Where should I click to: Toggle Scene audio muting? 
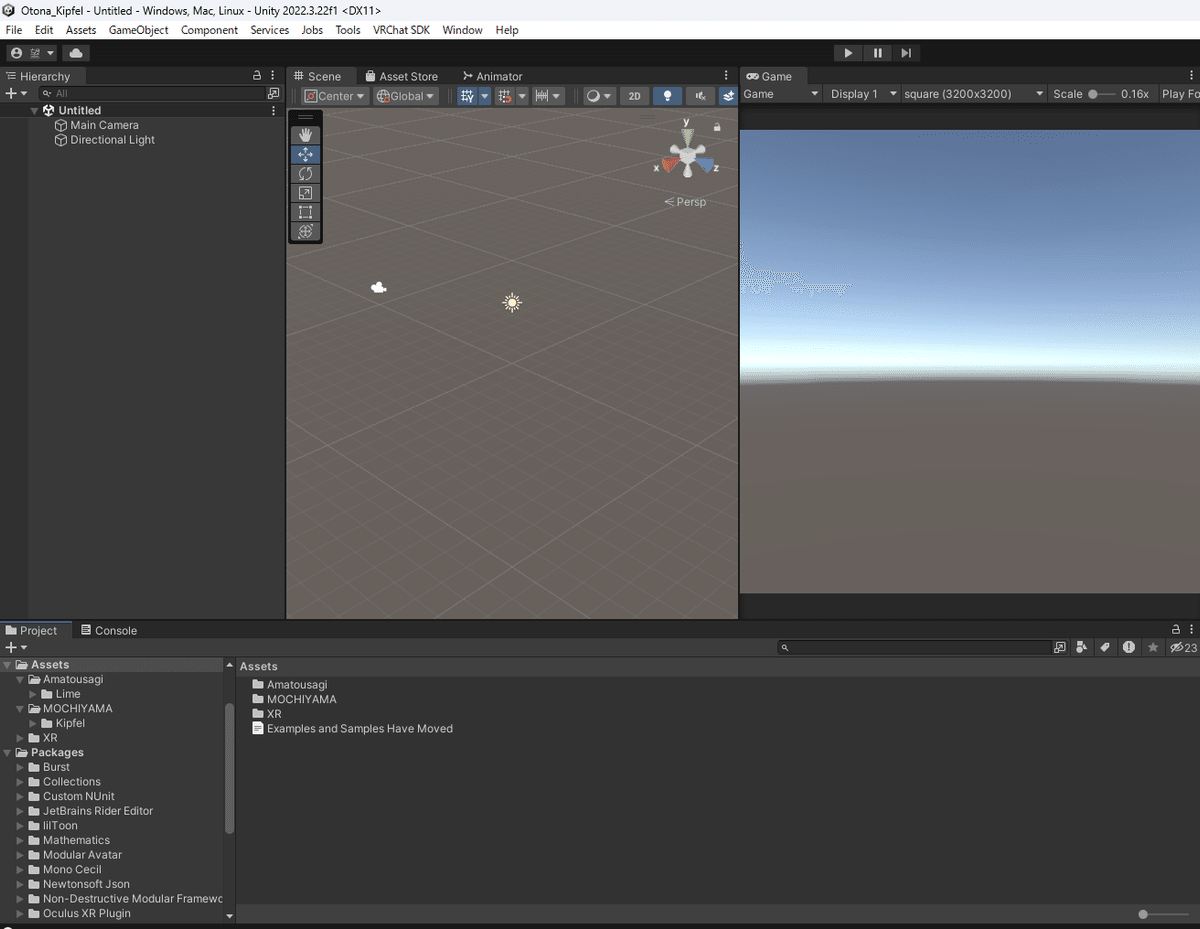tap(700, 96)
